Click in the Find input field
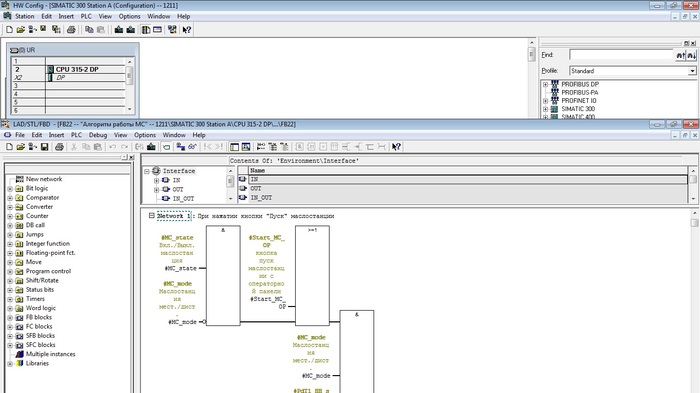Viewport: 700px width, 393px height. [621, 55]
